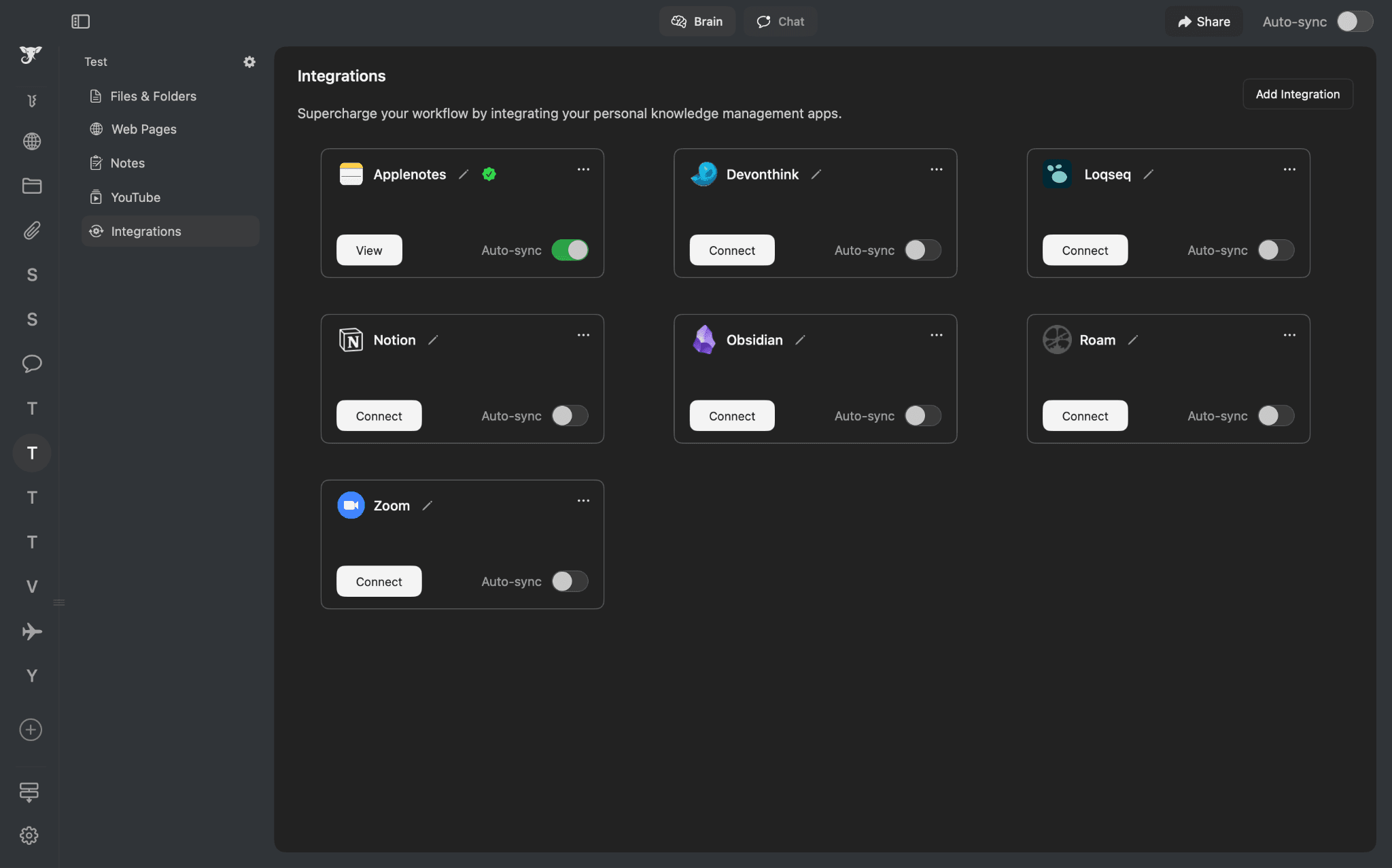This screenshot has width=1392, height=868.
Task: Open app settings gear at rail bottom
Action: (29, 835)
